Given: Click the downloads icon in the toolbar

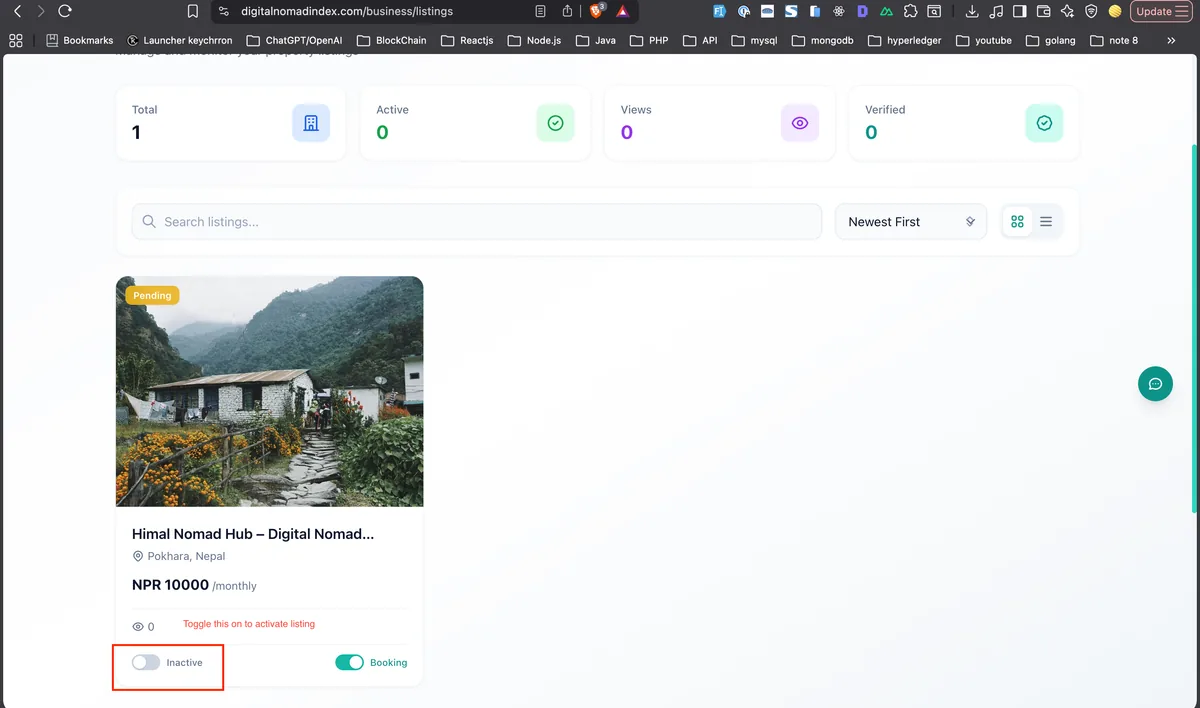Looking at the screenshot, I should point(972,10).
